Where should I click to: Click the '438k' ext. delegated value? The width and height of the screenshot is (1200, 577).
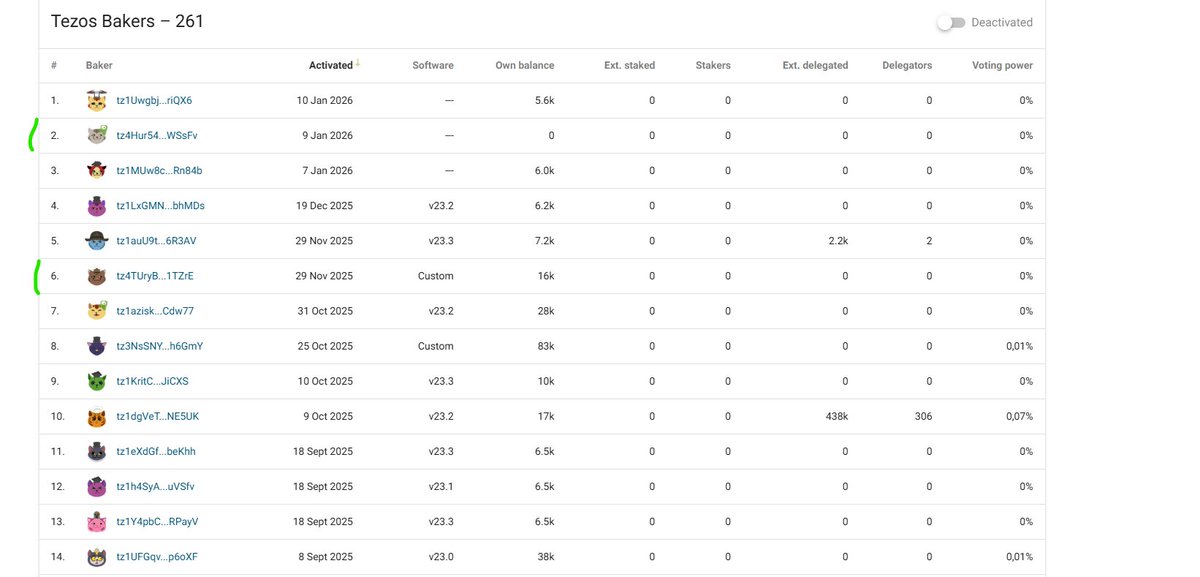tap(836, 416)
